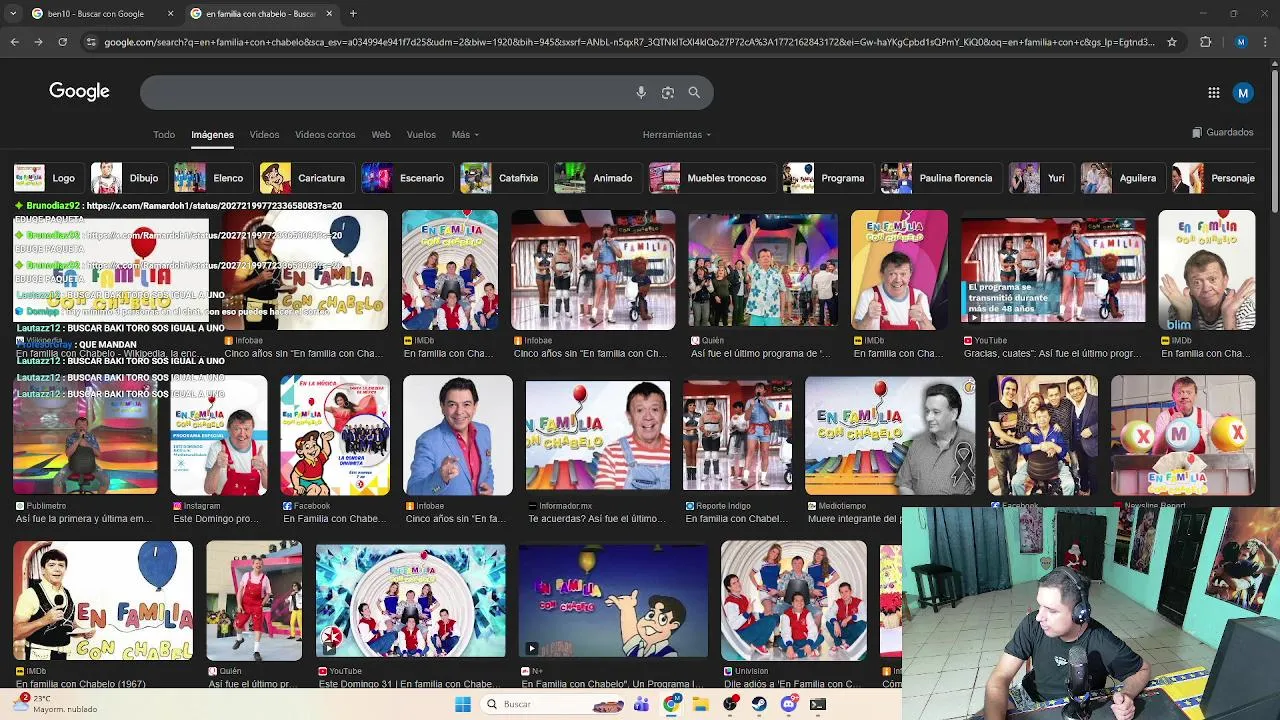Open Chrome's three-dot menu
This screenshot has height=720, width=1280.
click(1265, 42)
